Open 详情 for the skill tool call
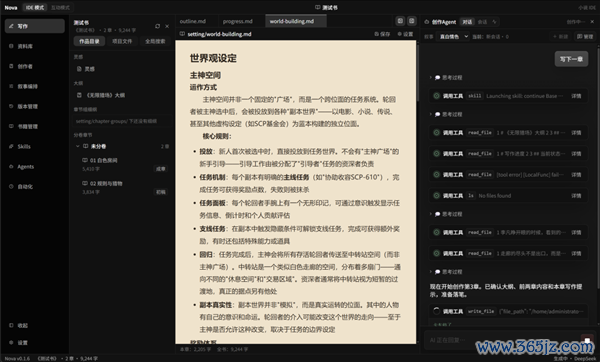 [x=576, y=96]
